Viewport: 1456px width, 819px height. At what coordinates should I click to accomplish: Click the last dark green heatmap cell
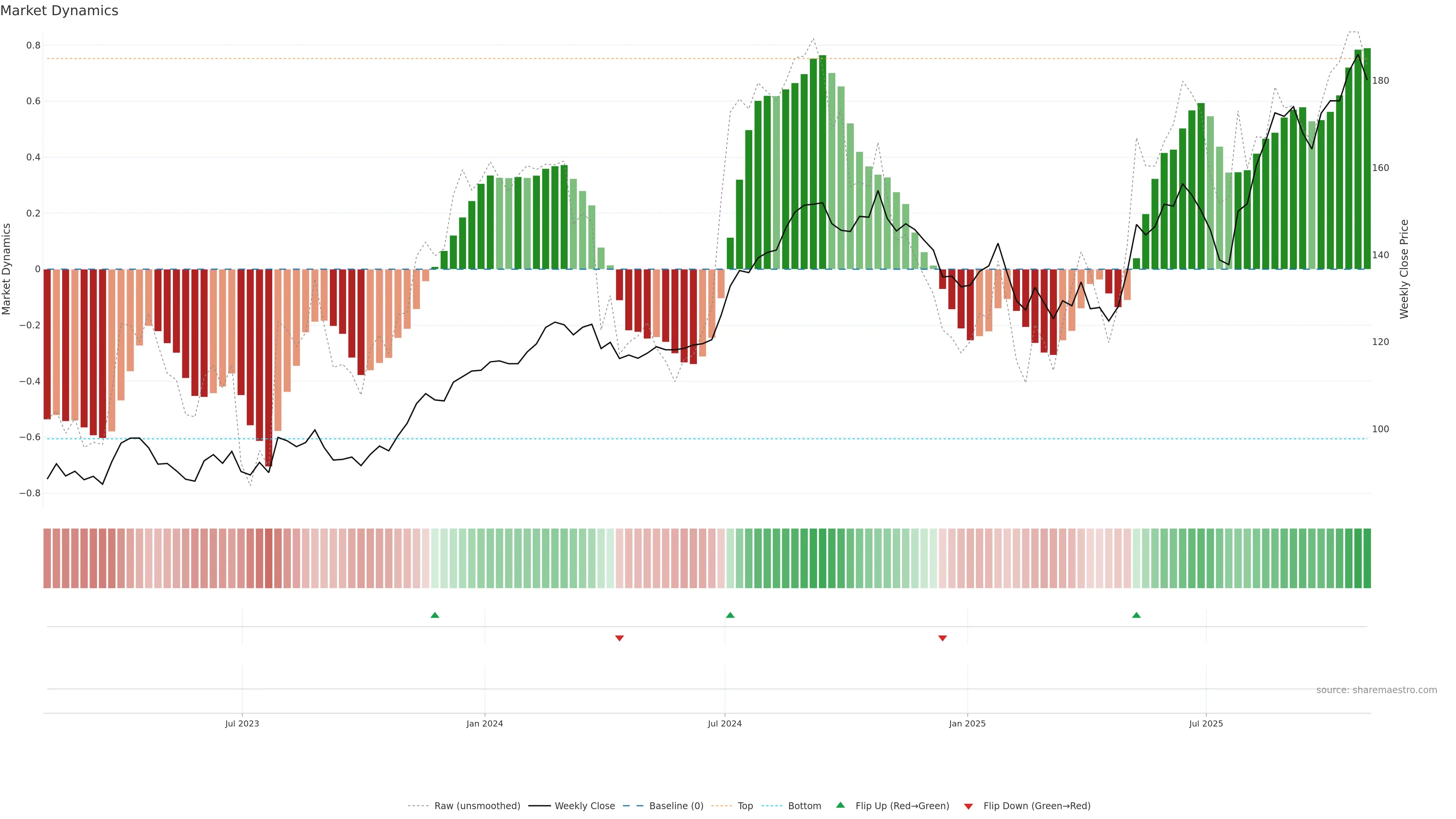(1367, 559)
